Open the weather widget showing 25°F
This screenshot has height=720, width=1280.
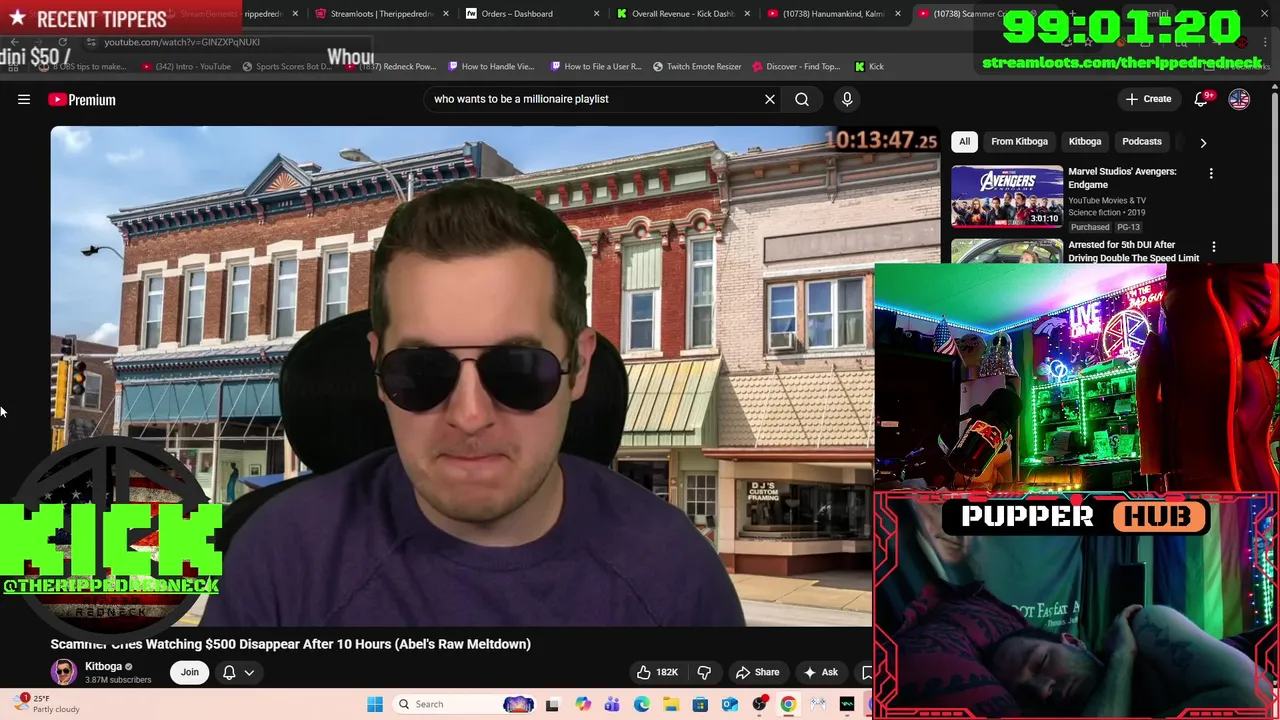pos(46,704)
